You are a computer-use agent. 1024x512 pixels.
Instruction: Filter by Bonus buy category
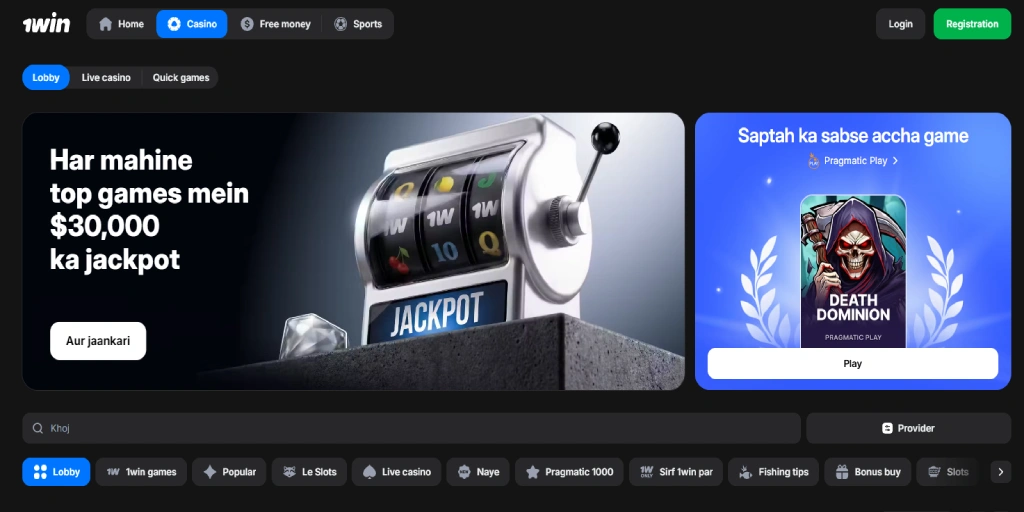(x=868, y=472)
